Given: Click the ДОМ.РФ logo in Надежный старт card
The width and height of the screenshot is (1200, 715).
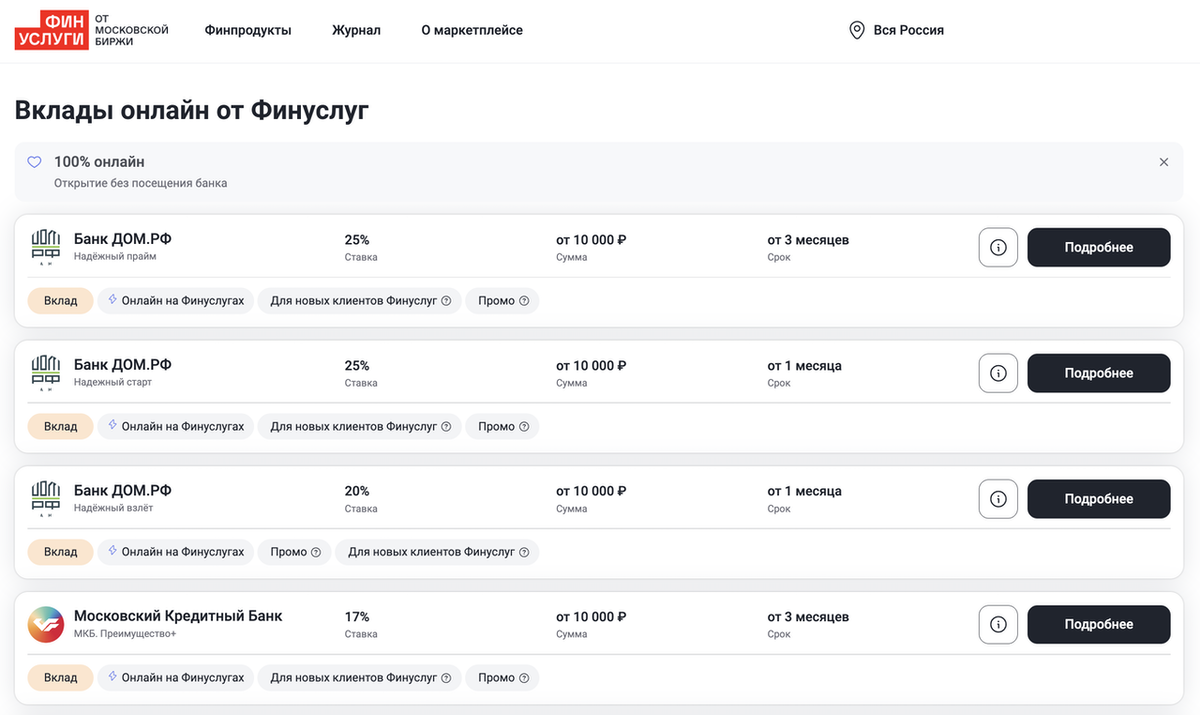Looking at the screenshot, I should click(x=46, y=373).
